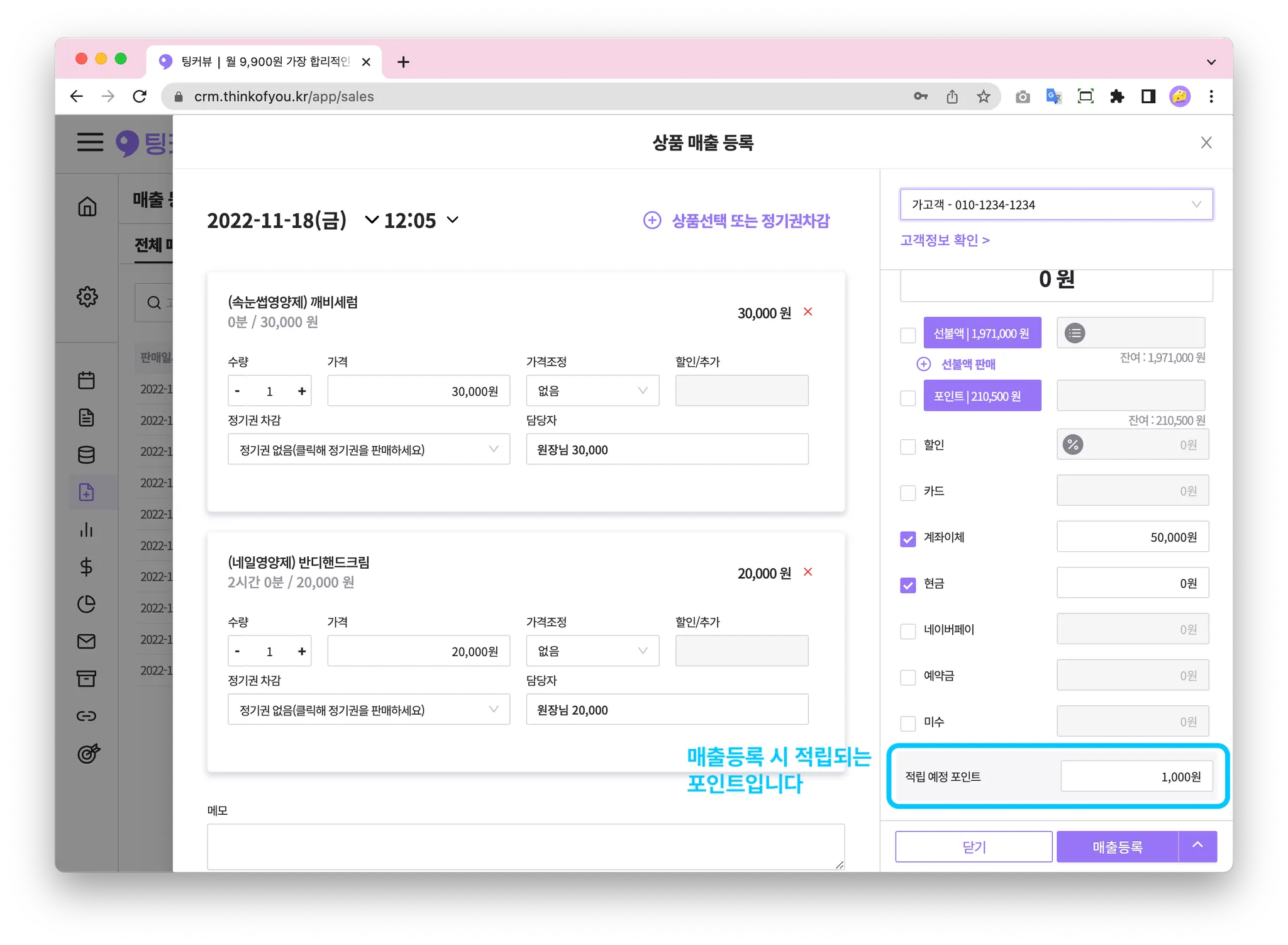
Task: Open browser extensions puzzle icon
Action: [x=1117, y=96]
